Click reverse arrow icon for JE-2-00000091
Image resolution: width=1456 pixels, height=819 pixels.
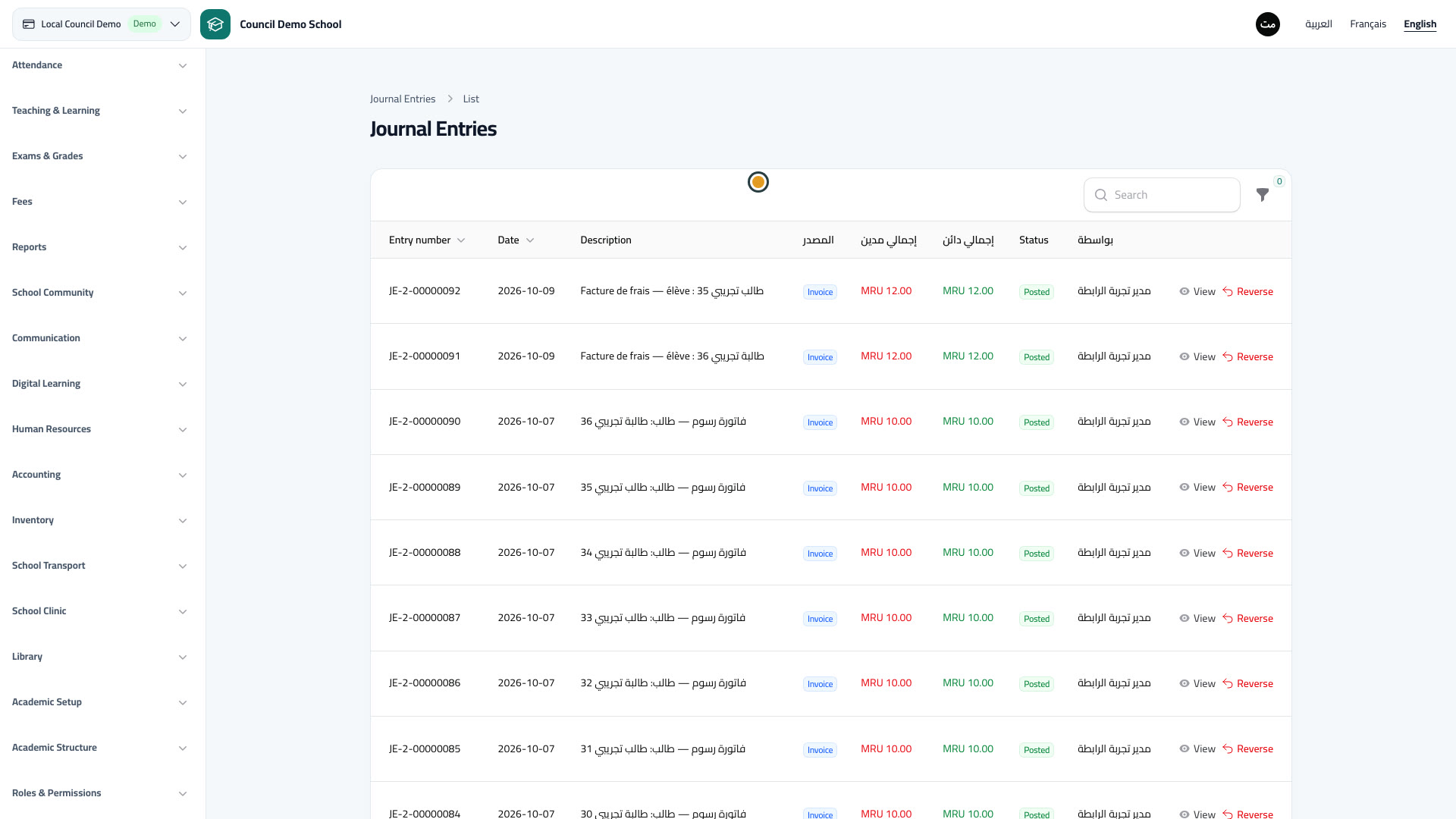(x=1228, y=356)
